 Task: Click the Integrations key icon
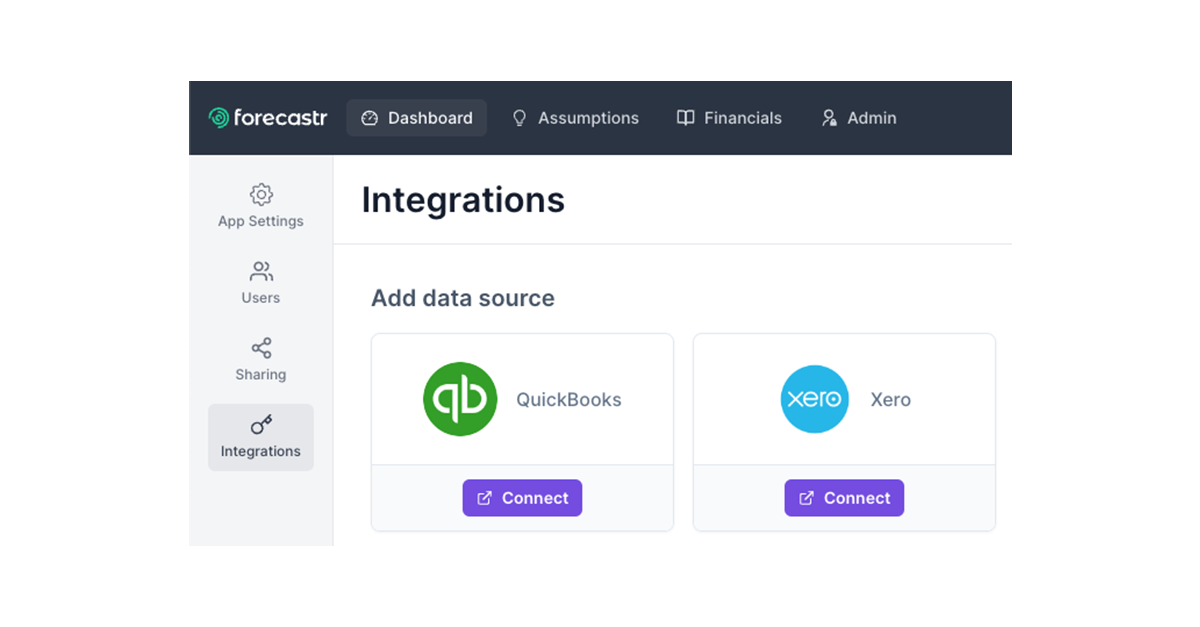[261, 425]
